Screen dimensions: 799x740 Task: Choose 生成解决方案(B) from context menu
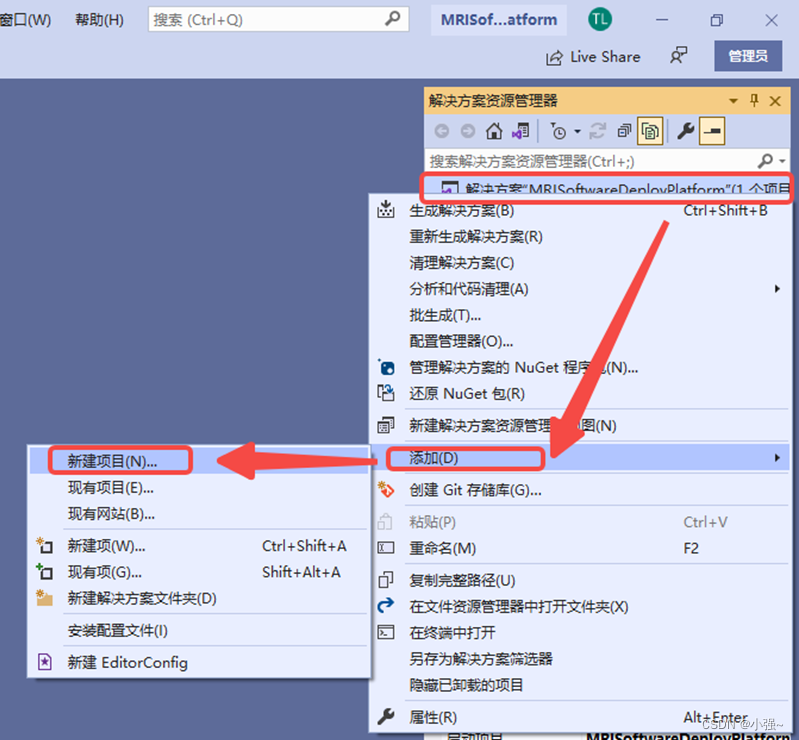pos(581,210)
